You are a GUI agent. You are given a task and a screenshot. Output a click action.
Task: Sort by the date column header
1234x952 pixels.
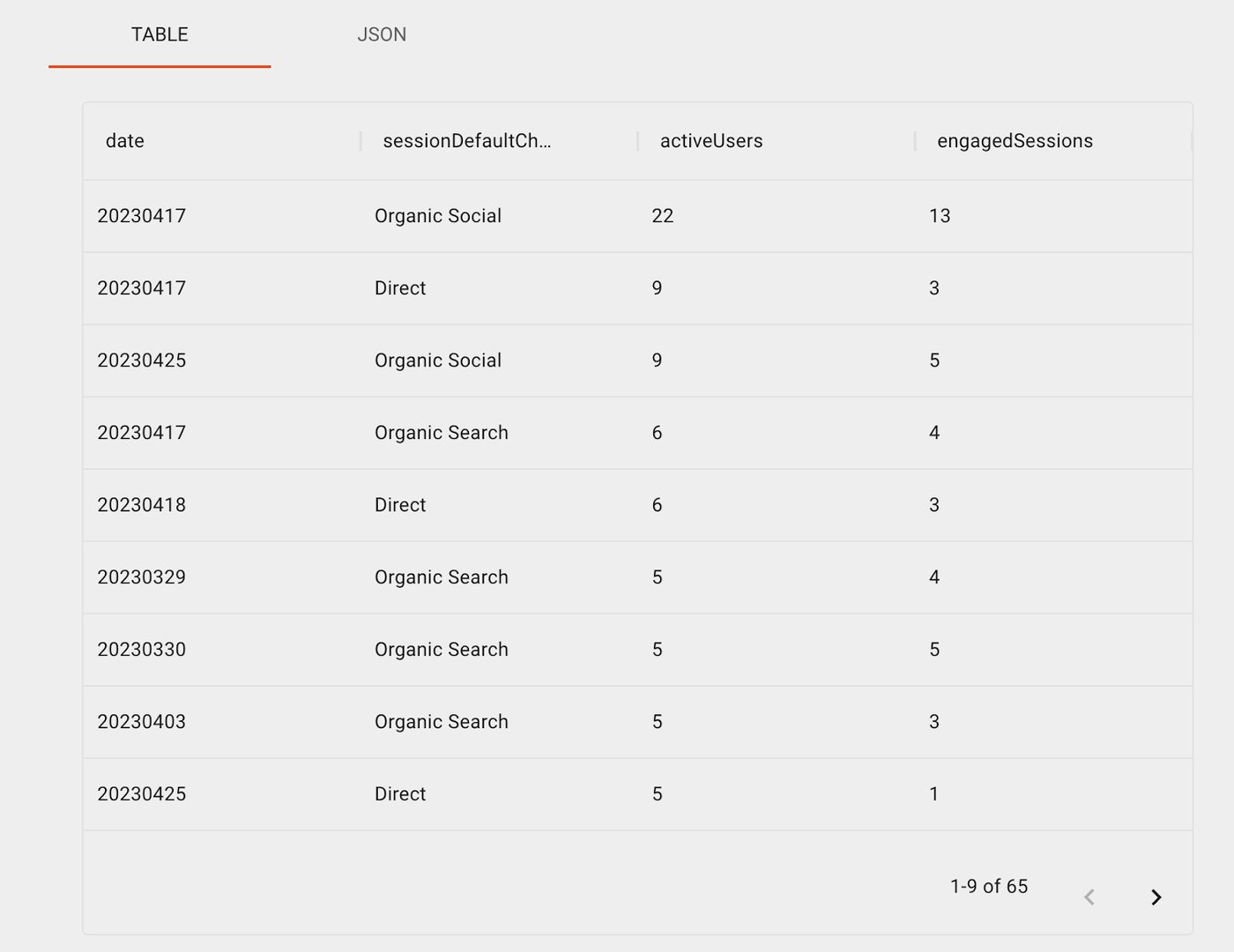[124, 140]
